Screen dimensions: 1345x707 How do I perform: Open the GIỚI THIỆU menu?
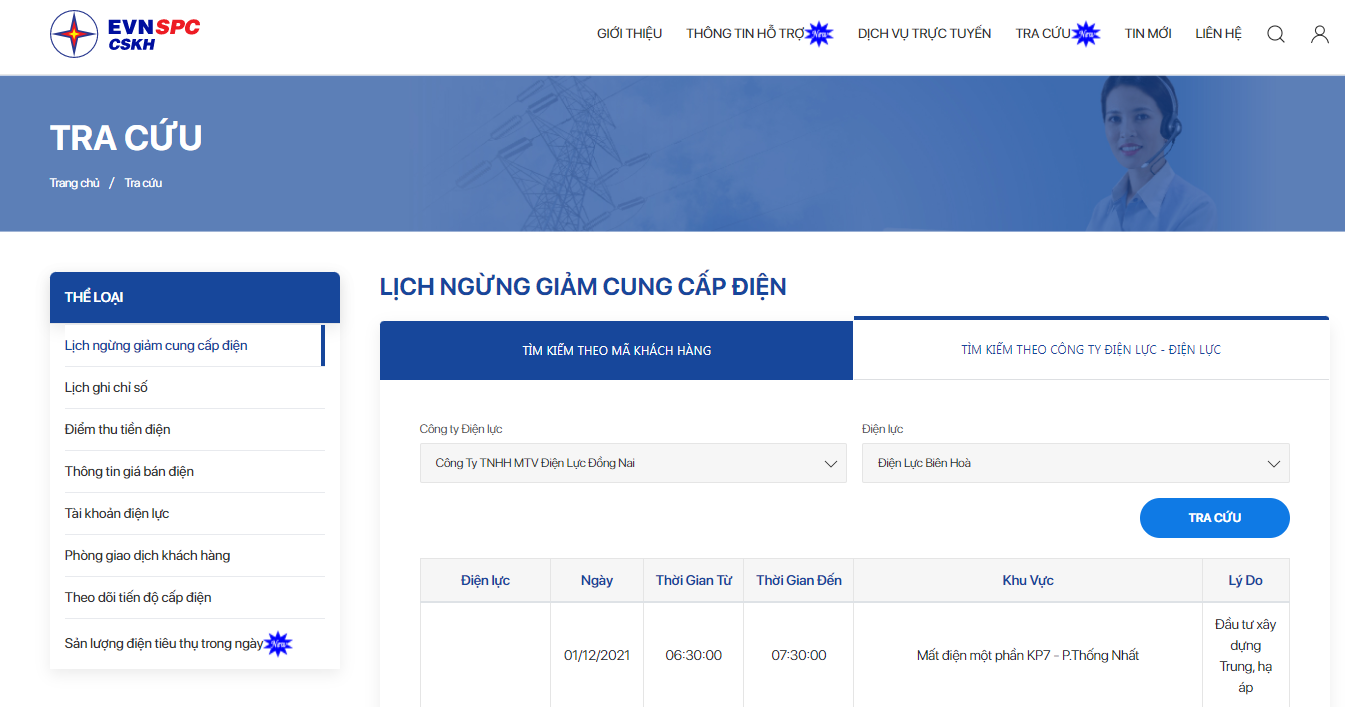(x=630, y=34)
